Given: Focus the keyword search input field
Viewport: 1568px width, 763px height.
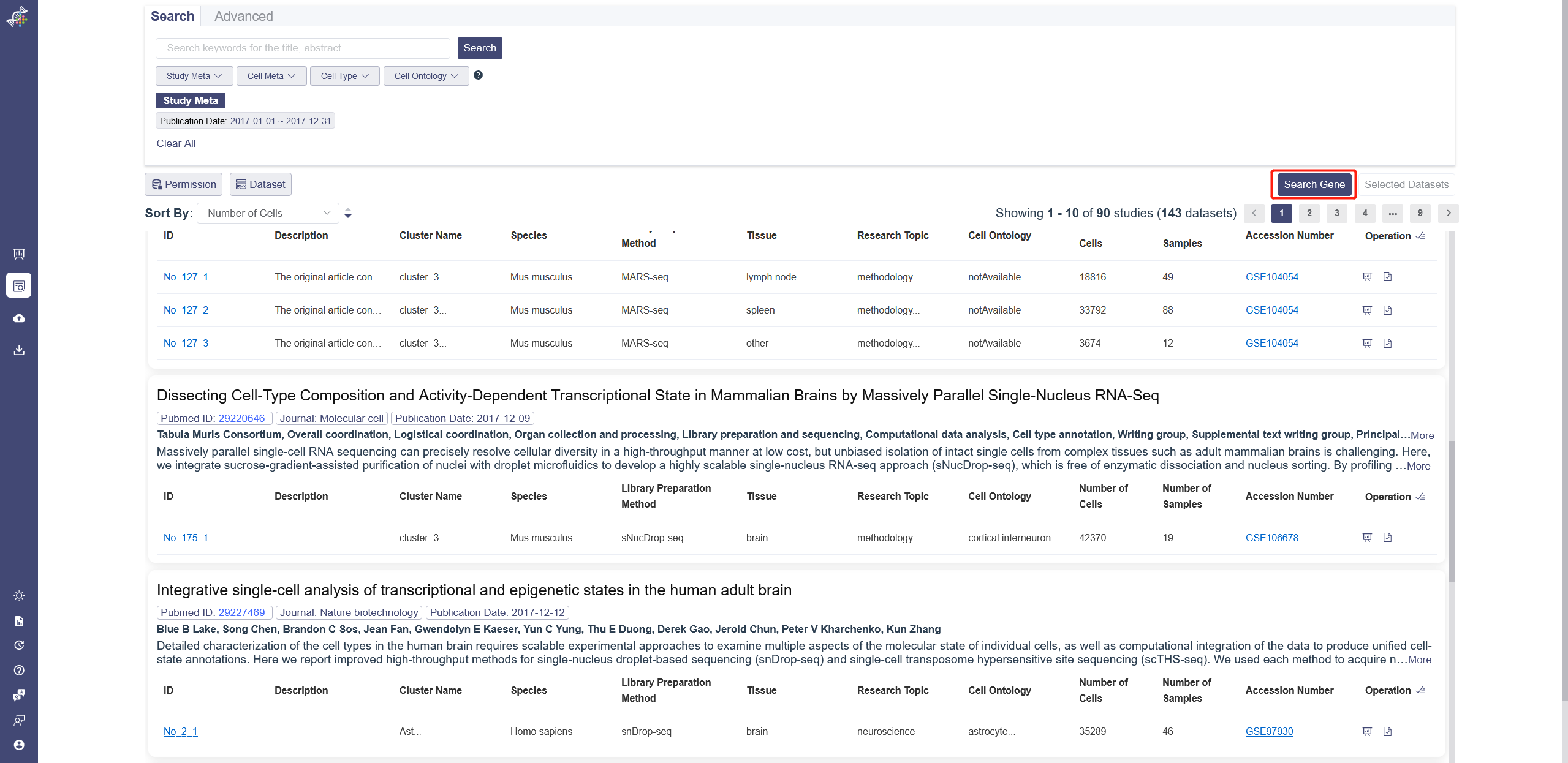Looking at the screenshot, I should click(303, 48).
